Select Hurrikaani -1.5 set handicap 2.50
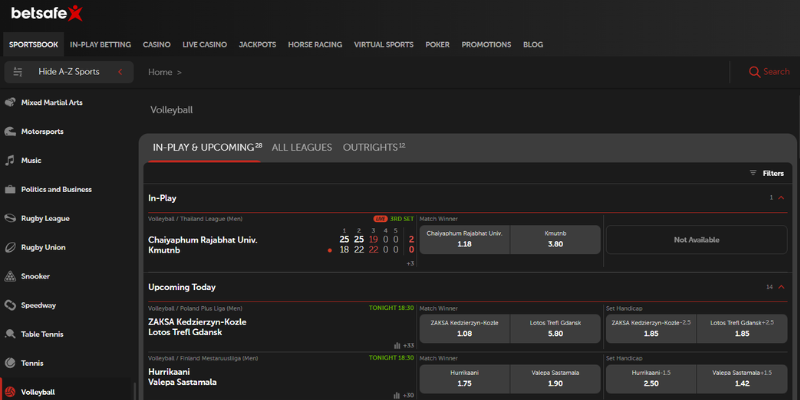800x400 pixels. click(x=651, y=379)
